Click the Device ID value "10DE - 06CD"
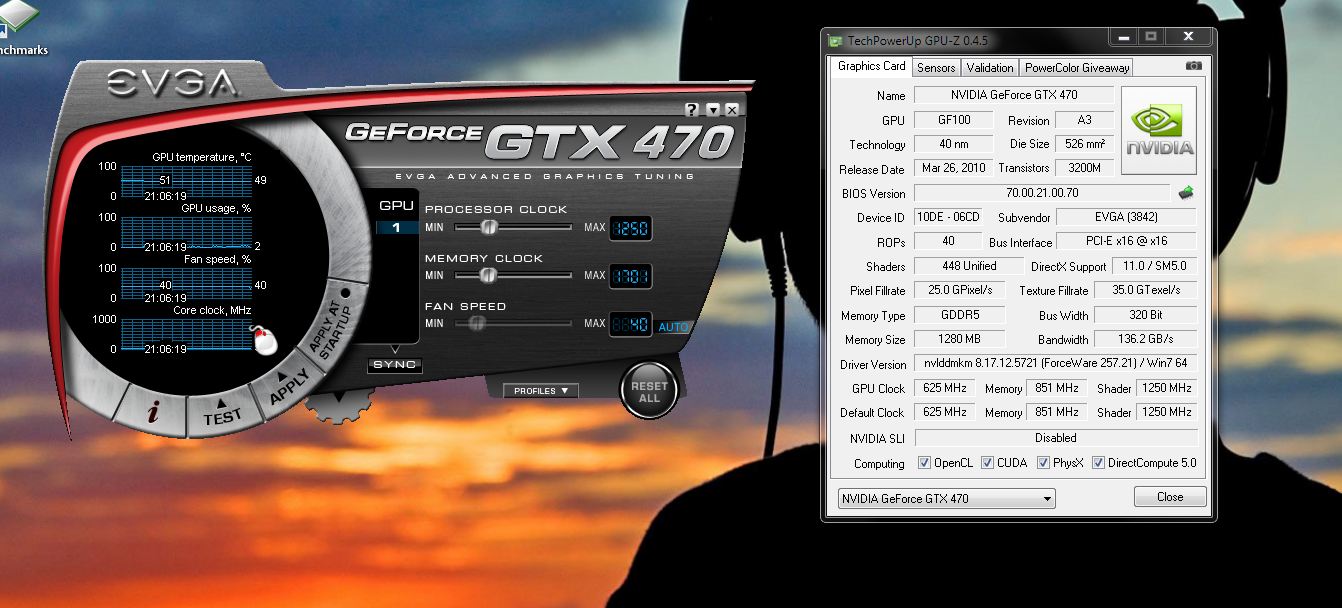The width and height of the screenshot is (1342, 608). [x=949, y=217]
